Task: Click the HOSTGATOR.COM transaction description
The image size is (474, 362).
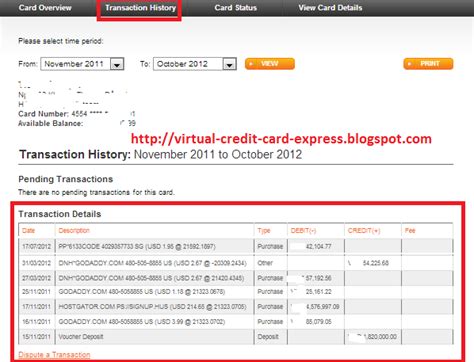Action: tap(152, 307)
